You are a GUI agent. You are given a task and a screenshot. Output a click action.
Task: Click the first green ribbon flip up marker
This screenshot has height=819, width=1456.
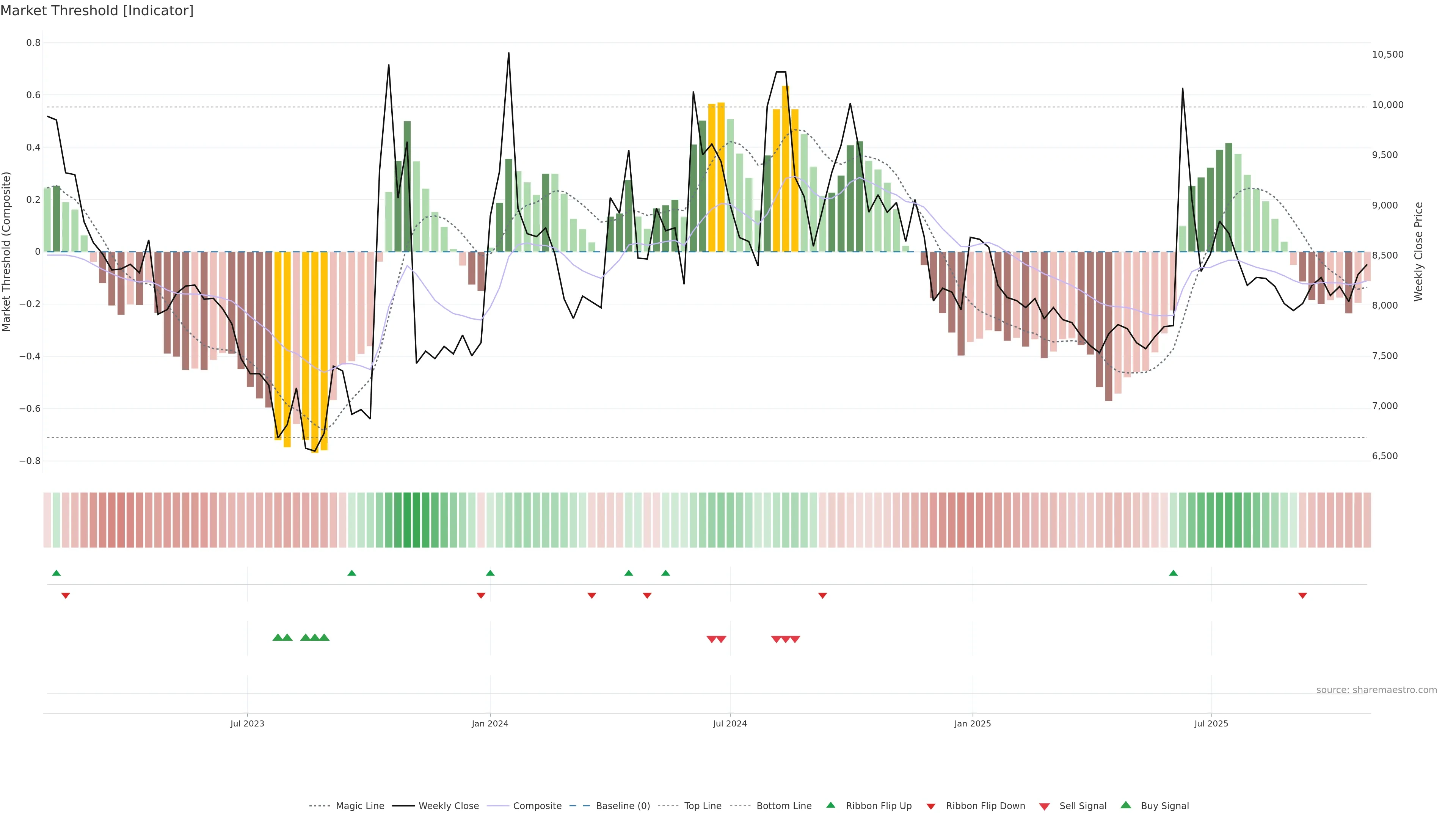tap(56, 573)
